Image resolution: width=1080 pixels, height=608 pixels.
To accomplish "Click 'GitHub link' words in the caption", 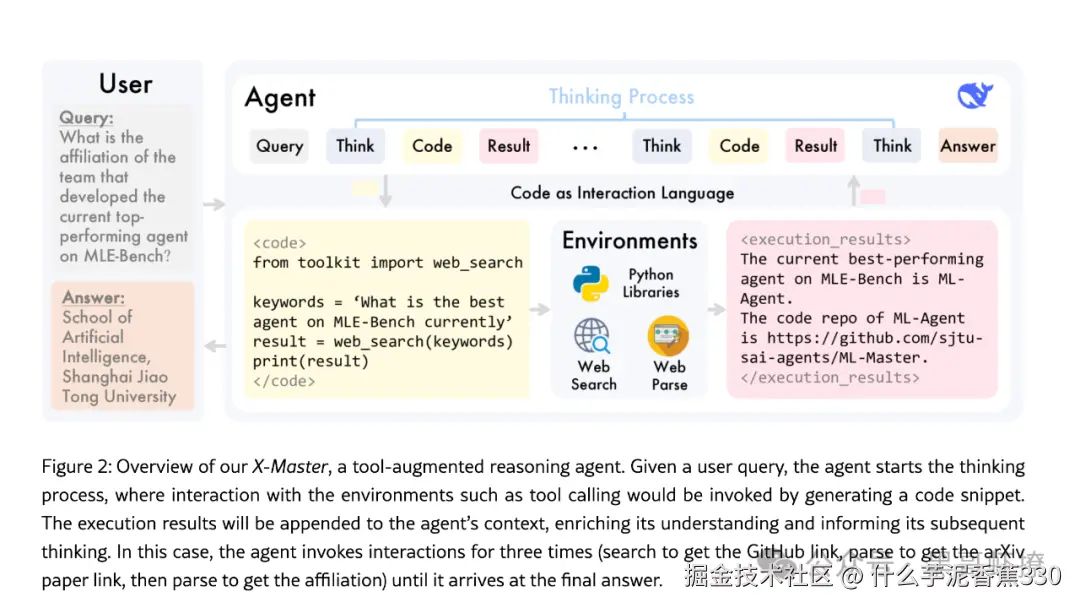I will [x=793, y=552].
